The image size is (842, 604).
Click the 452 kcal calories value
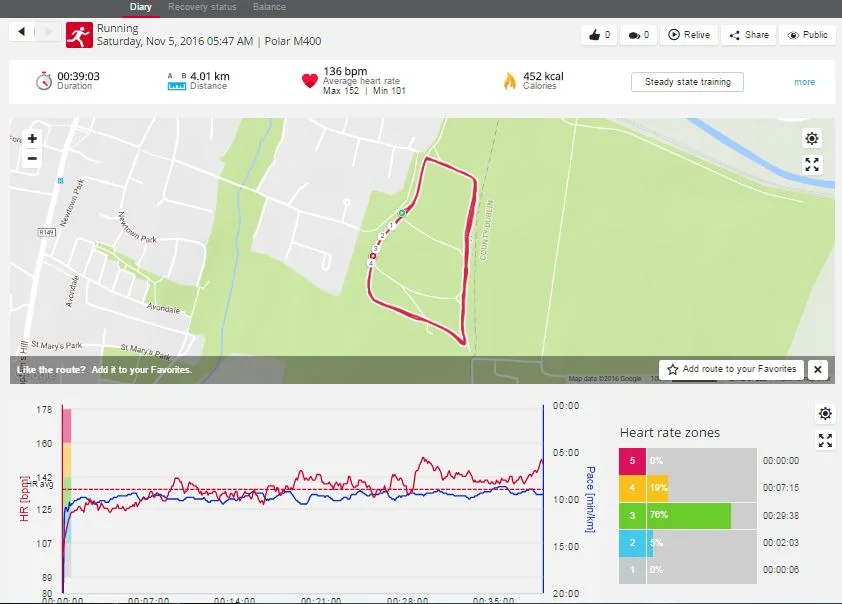tap(543, 76)
